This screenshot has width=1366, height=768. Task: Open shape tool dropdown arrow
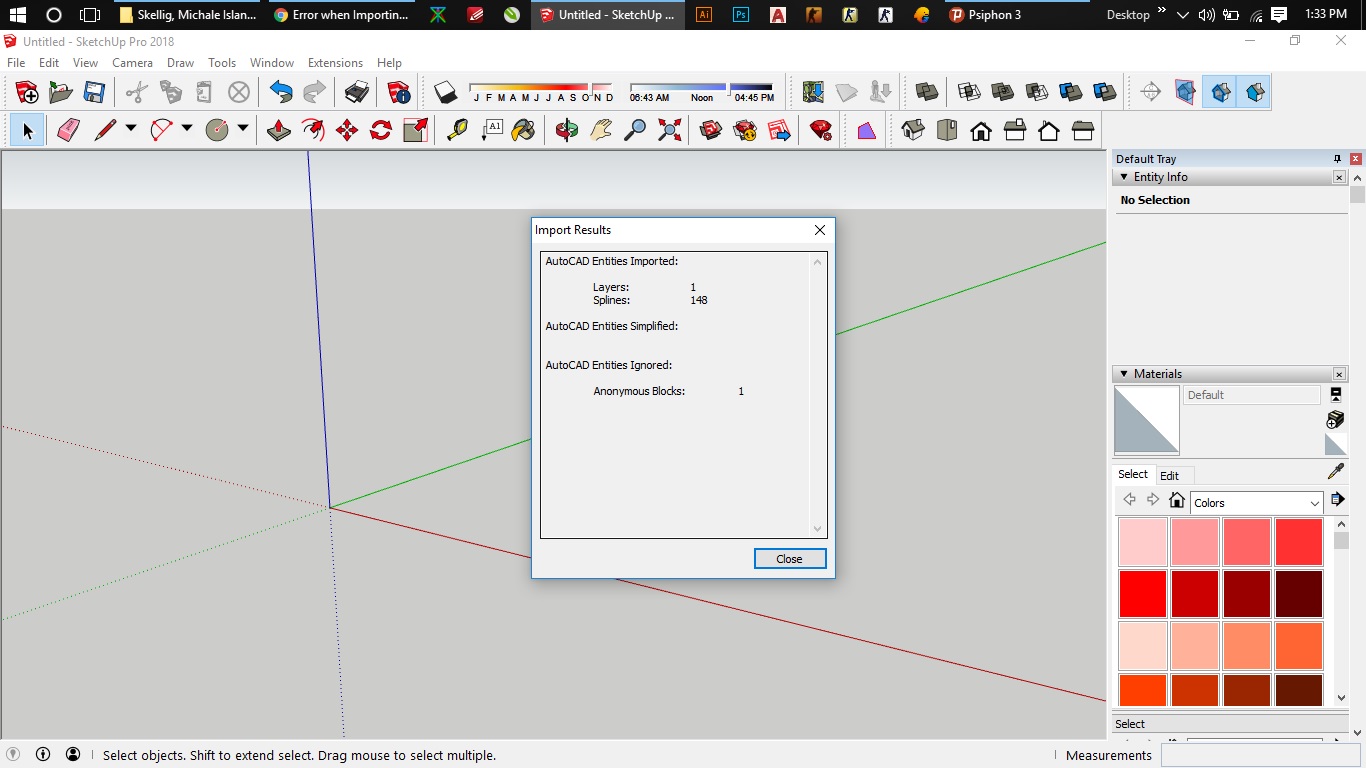click(x=243, y=129)
